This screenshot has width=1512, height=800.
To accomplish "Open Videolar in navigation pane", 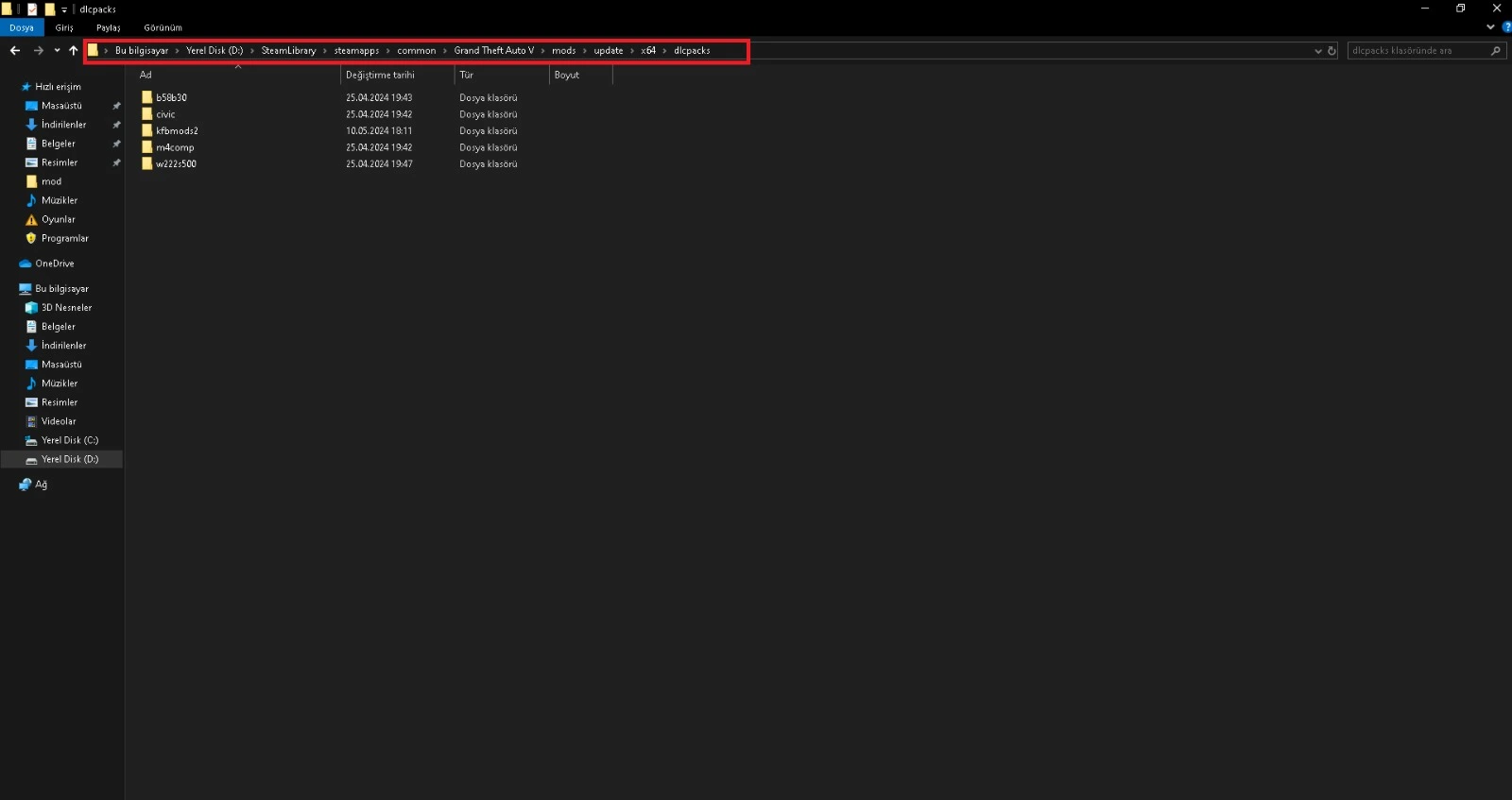I will pos(59,421).
